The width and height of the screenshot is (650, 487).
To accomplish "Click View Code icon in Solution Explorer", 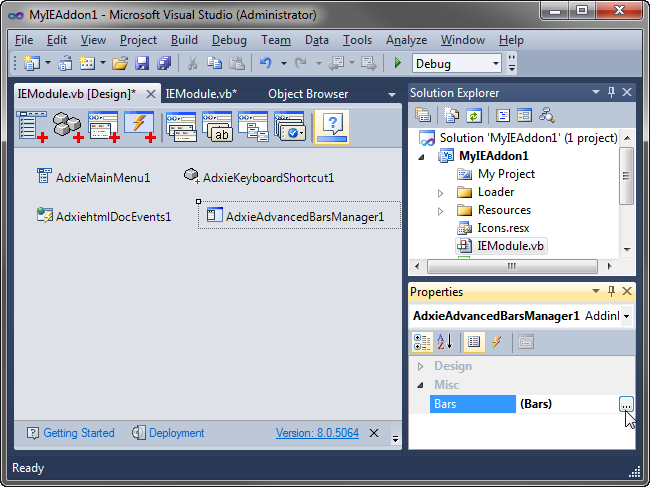I will click(x=502, y=115).
